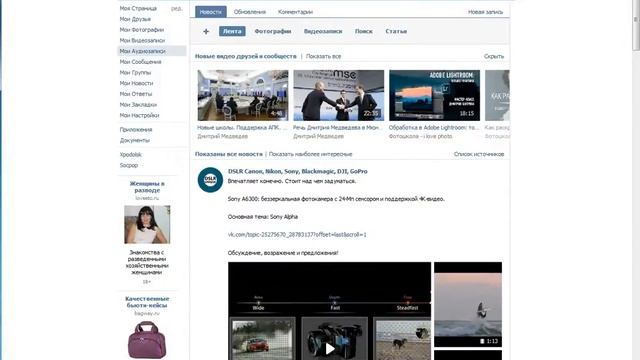Select the Лента filter
640x360 pixels.
click(x=232, y=31)
